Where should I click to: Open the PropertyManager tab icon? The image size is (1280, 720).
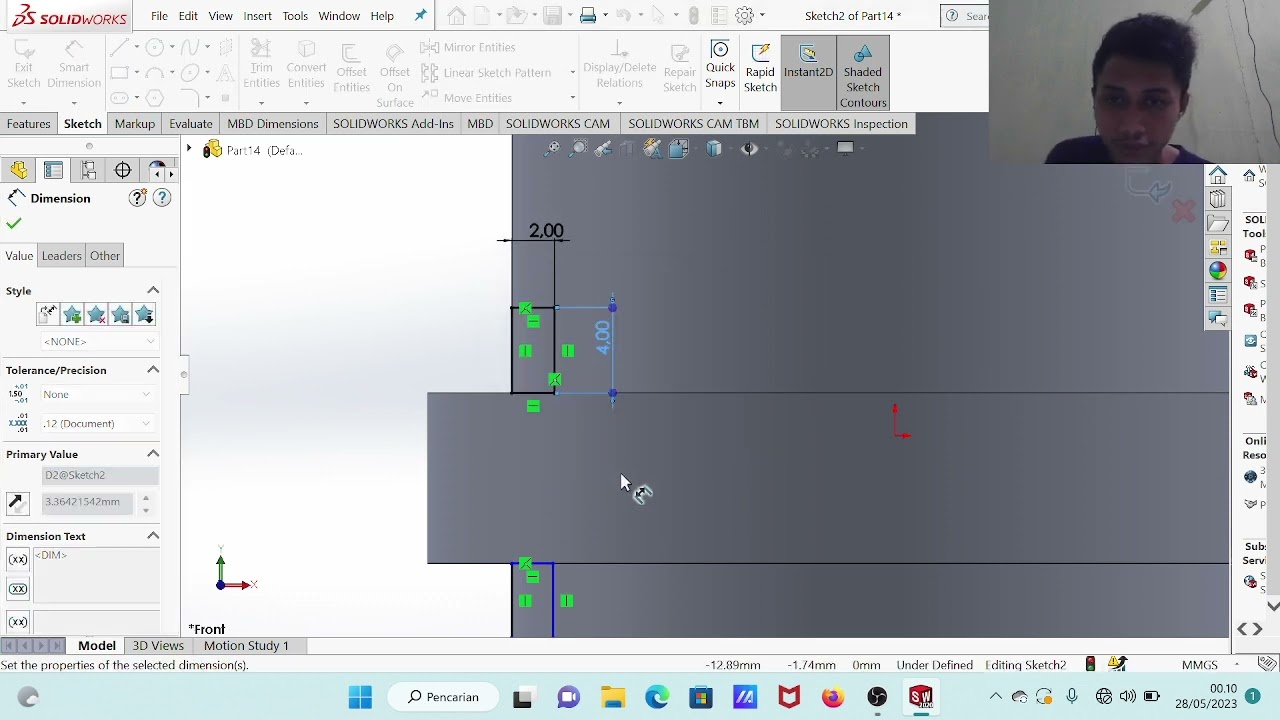(53, 171)
